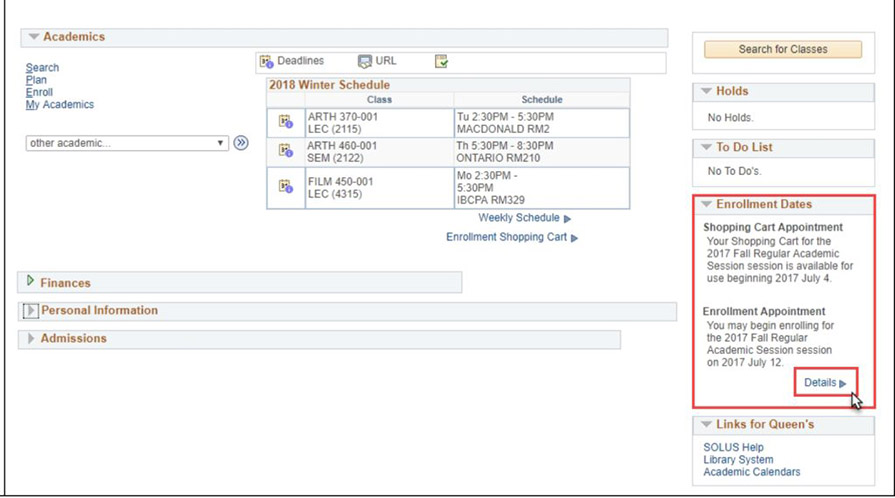895x498 pixels.
Task: Open the Academic Calendars link
Action: 751,472
